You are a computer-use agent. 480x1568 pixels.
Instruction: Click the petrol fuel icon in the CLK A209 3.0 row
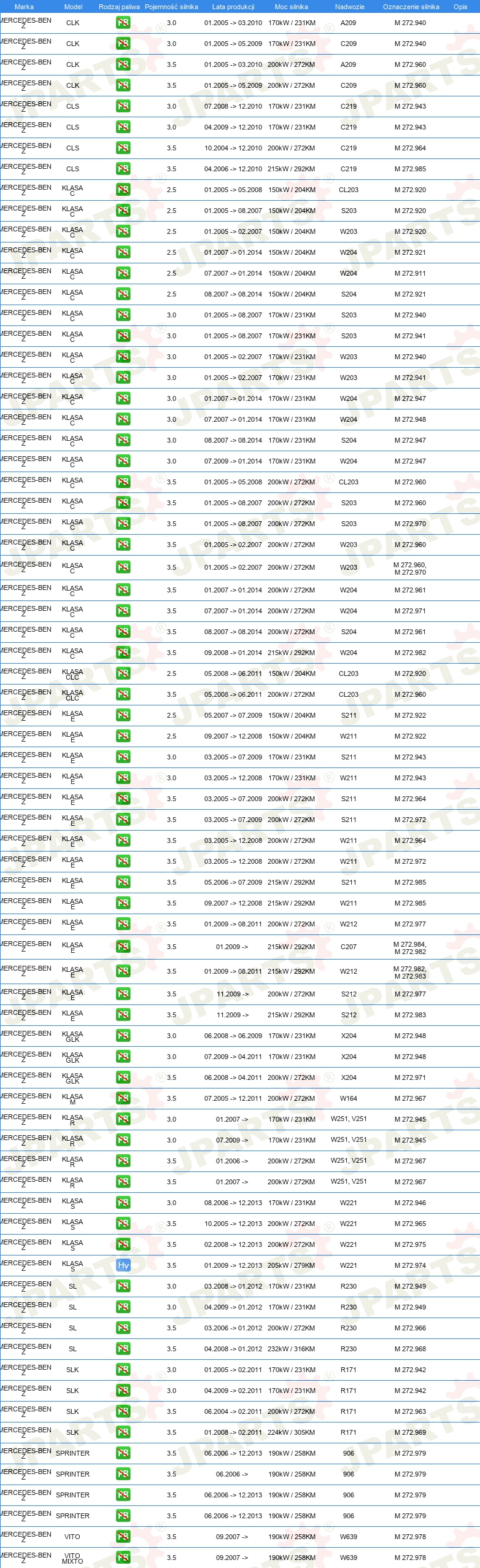tap(123, 23)
